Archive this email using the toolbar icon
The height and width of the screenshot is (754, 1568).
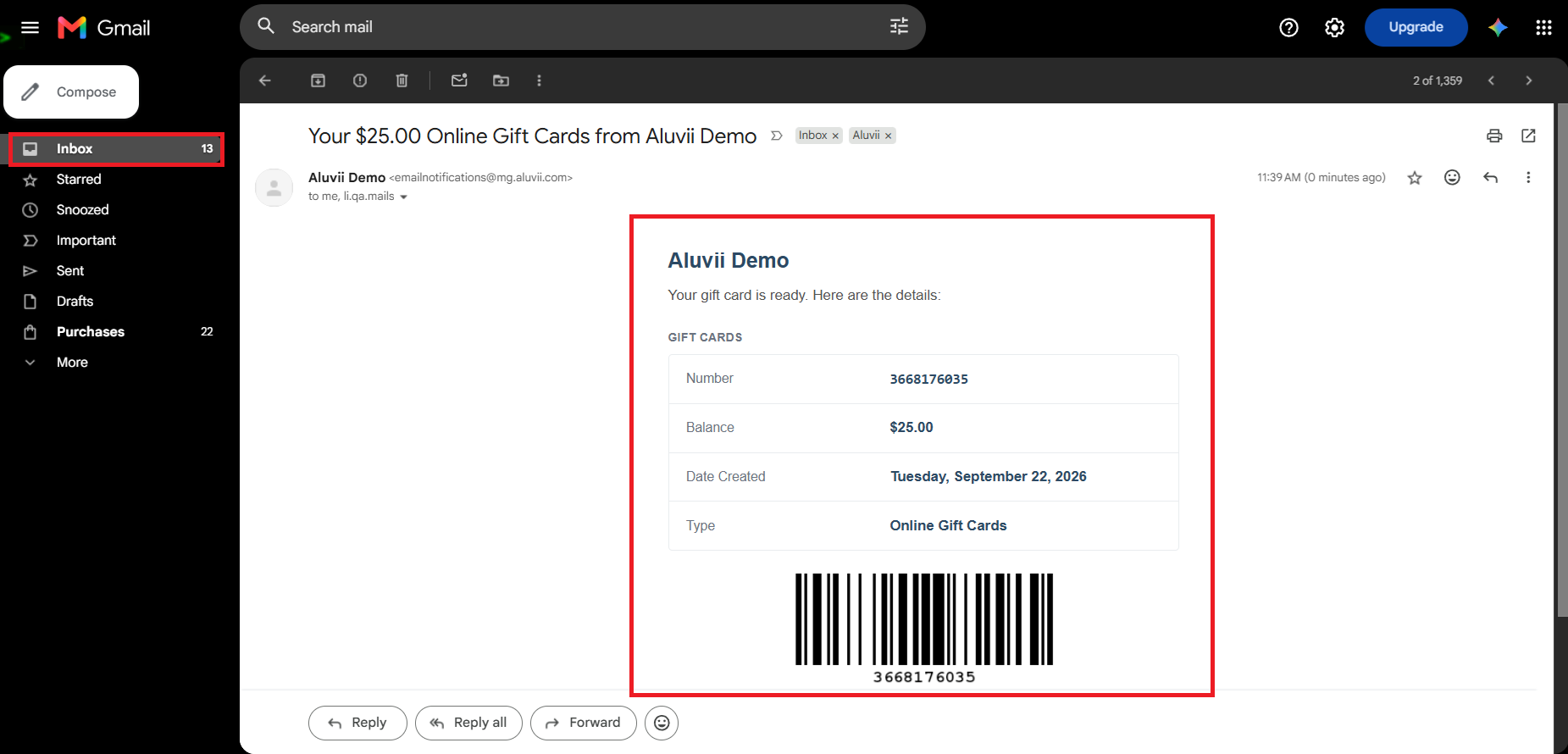[318, 80]
